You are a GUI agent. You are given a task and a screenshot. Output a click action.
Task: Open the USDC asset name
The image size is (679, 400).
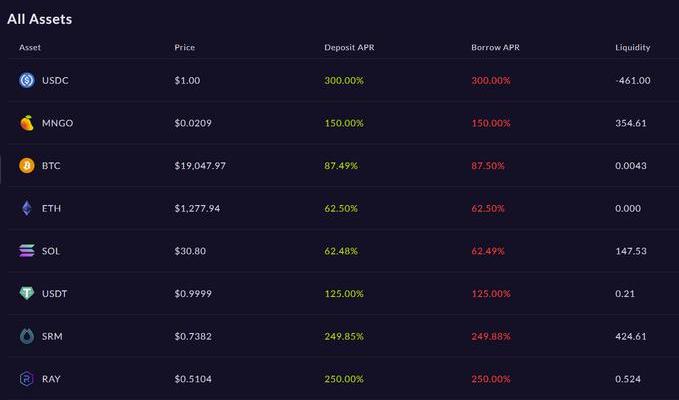pos(55,81)
